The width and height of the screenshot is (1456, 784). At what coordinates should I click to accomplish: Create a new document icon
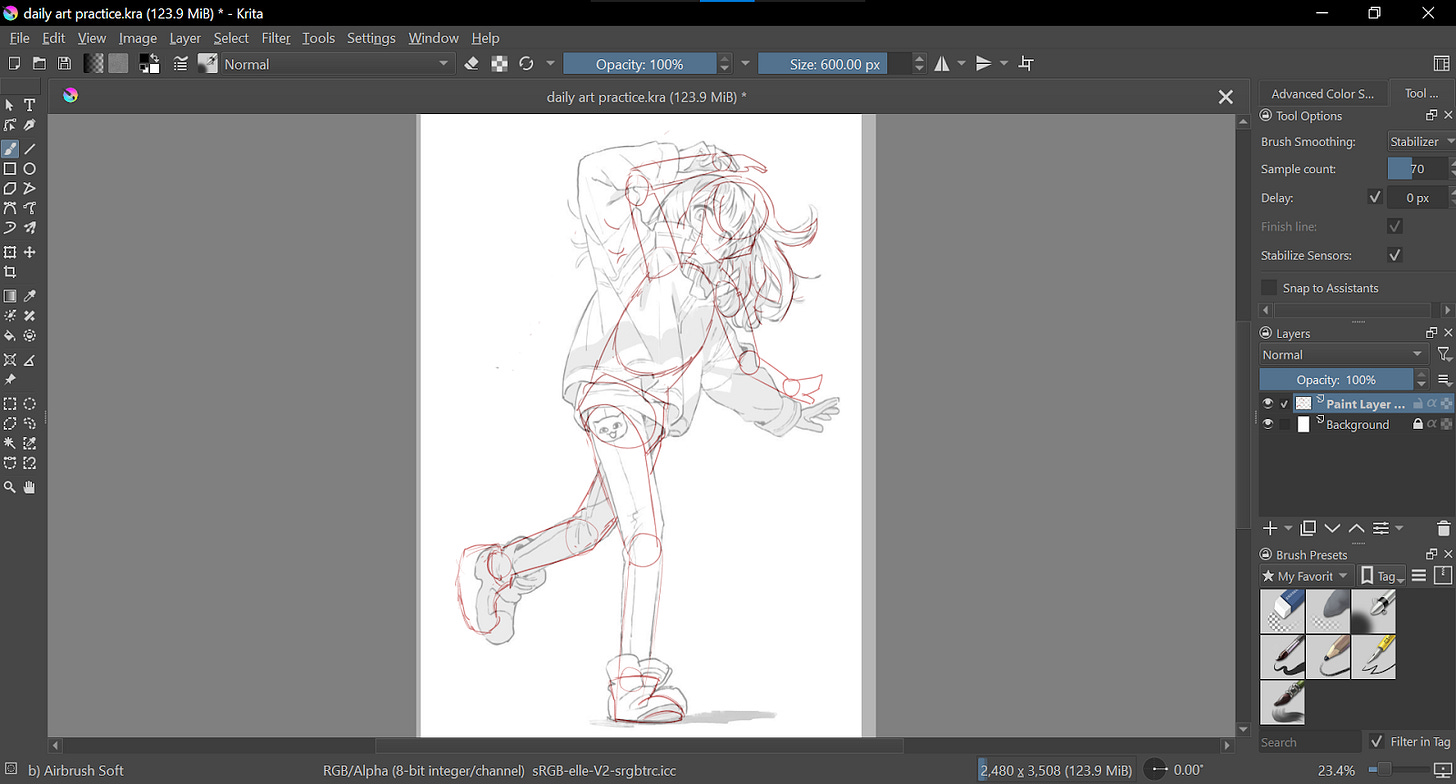tap(14, 64)
